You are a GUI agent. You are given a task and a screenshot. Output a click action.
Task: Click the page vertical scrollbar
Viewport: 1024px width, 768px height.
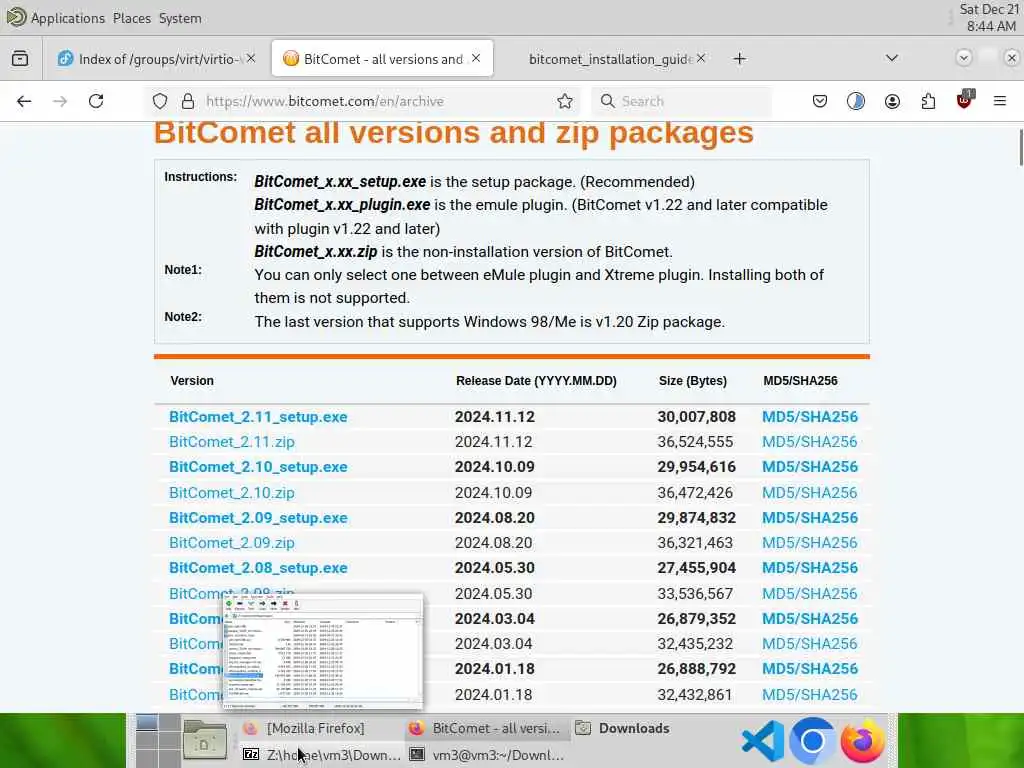[1020, 148]
